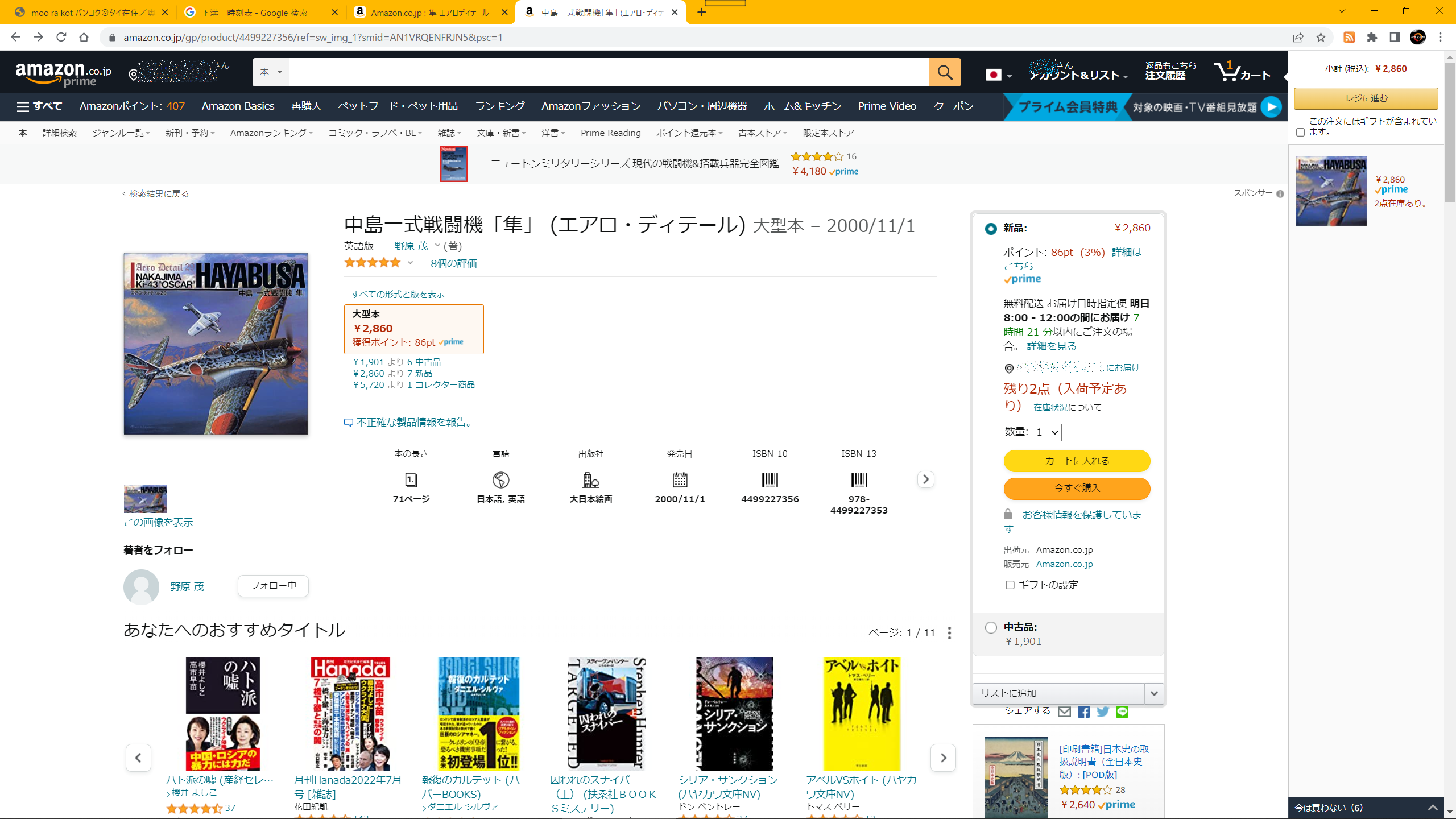Open the ハト派の嘘 book cover
1456x819 pixels.
point(222,714)
